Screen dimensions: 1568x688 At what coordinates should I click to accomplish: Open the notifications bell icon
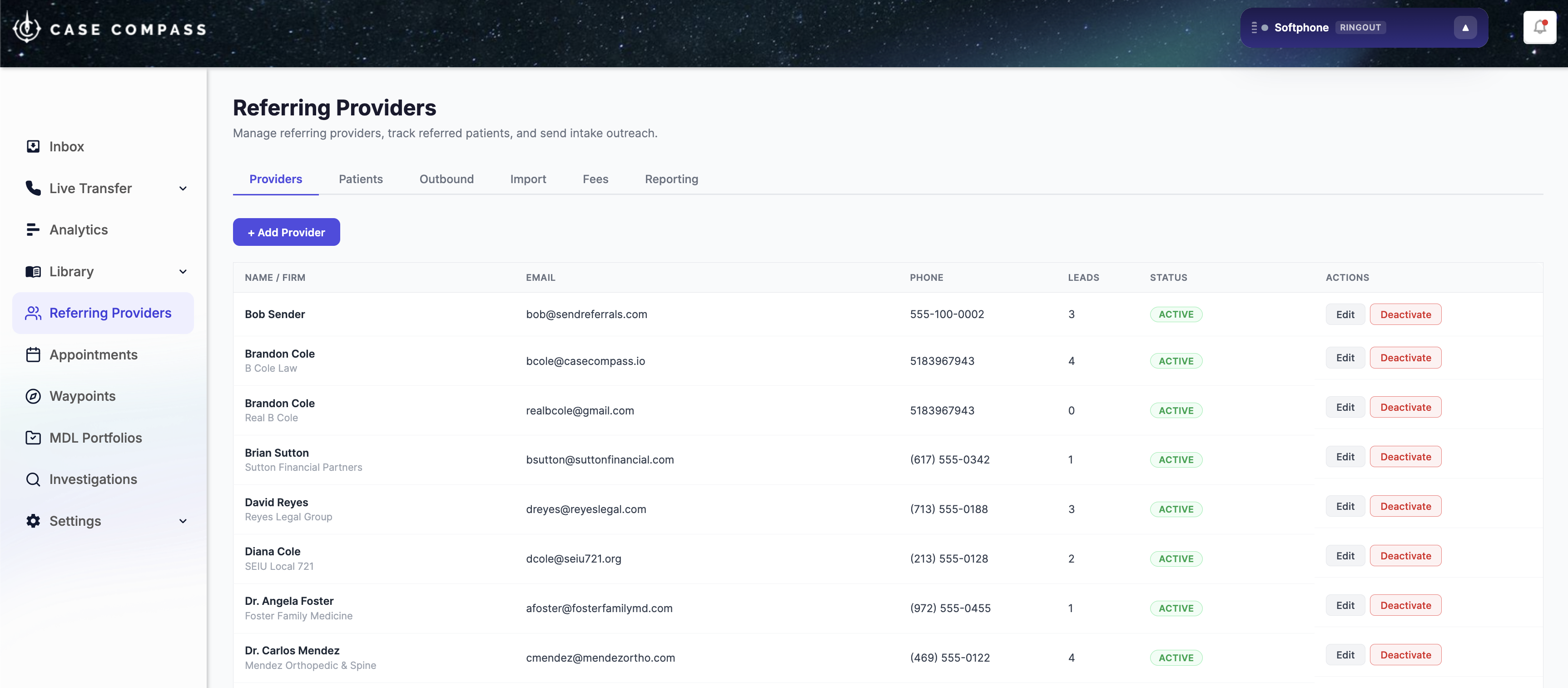click(1539, 27)
